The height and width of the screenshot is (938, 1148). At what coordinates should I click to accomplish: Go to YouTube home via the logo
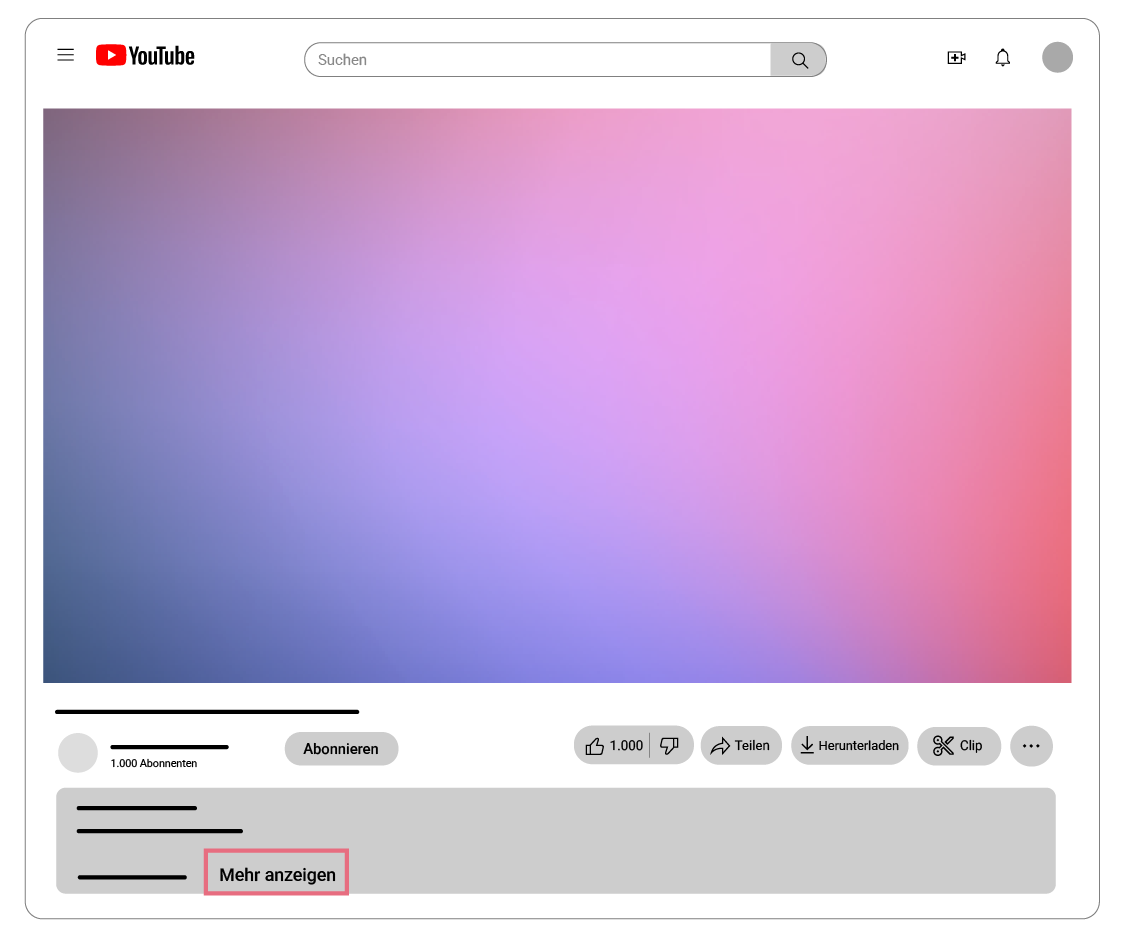[x=145, y=56]
